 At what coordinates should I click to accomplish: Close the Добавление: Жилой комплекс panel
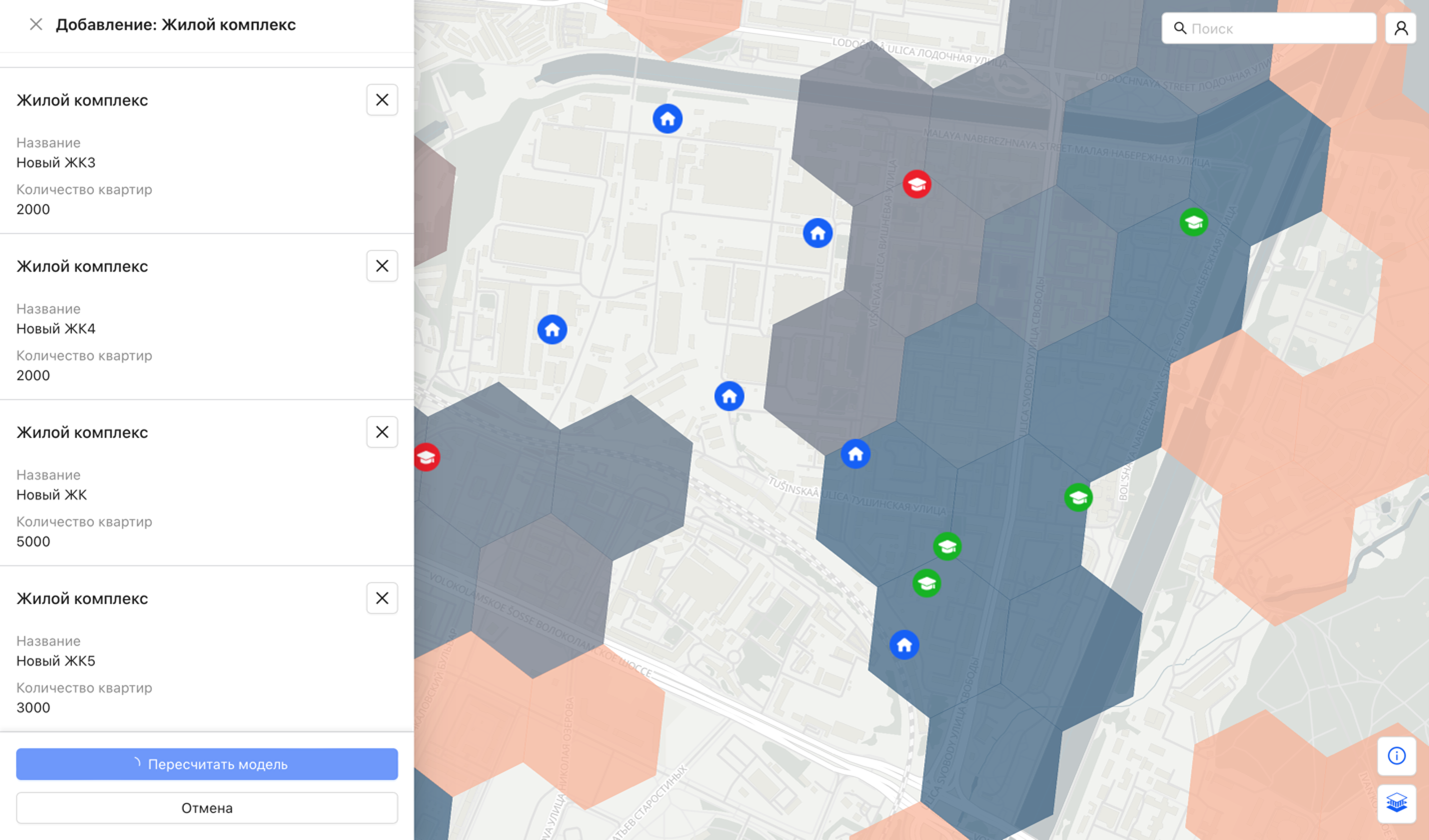[x=36, y=24]
